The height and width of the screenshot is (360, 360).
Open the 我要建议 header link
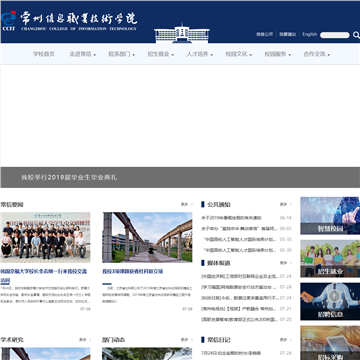pos(288,34)
